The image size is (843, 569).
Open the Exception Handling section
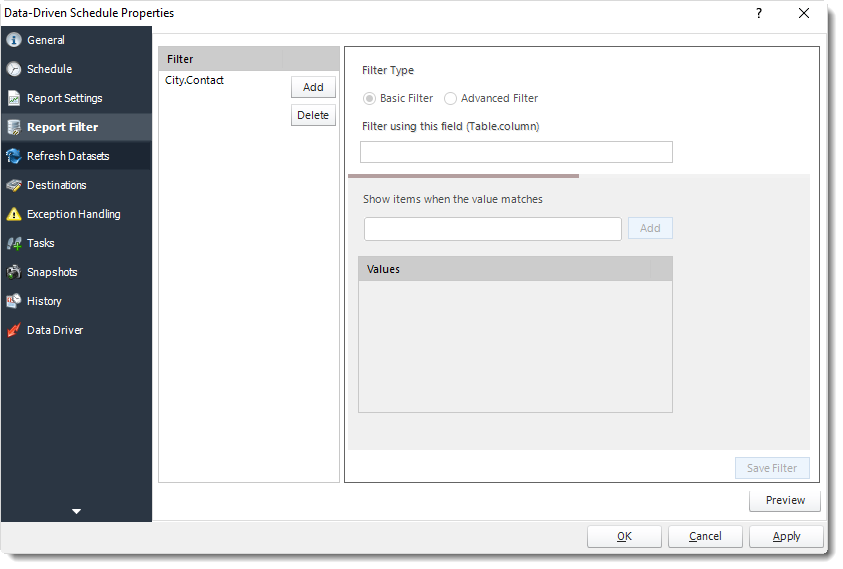74,214
